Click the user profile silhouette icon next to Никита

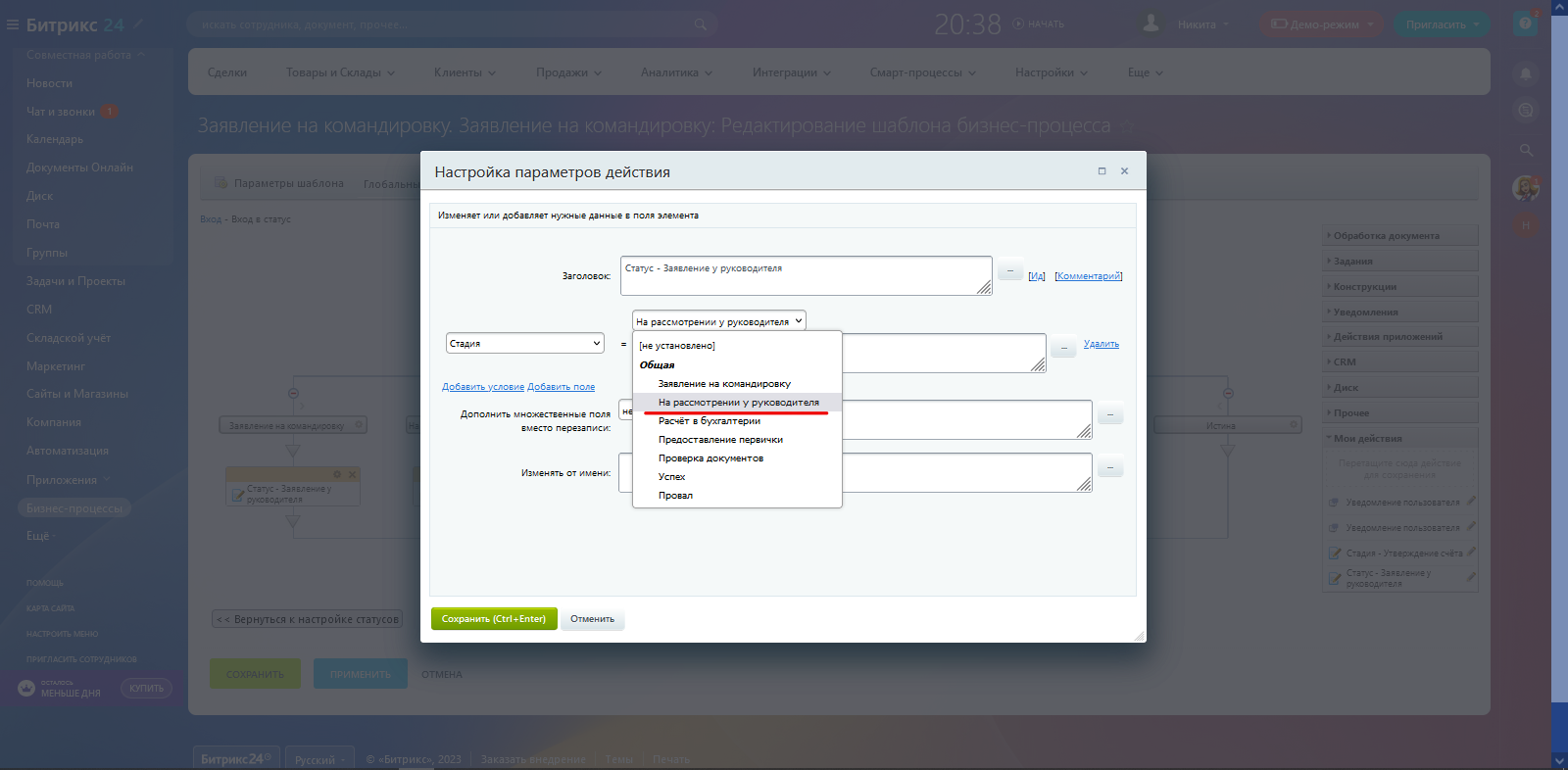(x=1151, y=24)
